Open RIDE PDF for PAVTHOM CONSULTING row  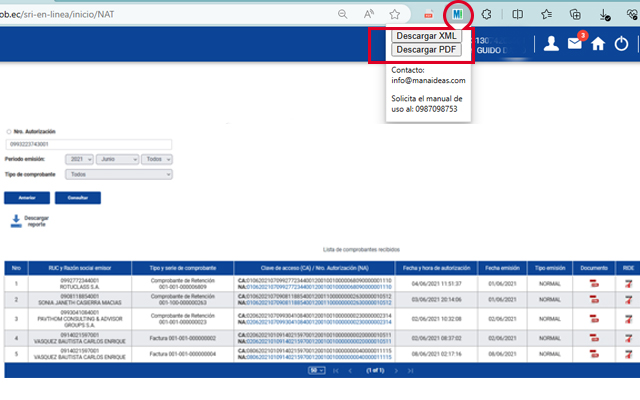click(628, 319)
